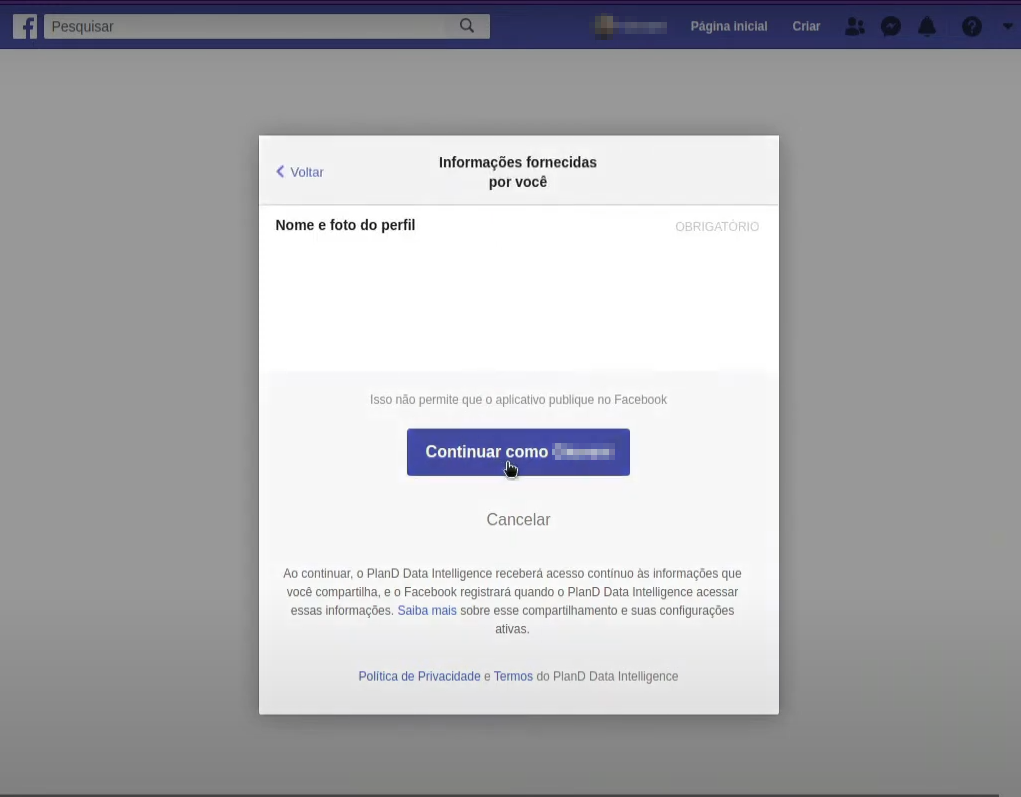Open the blurred profile name link
1021x797 pixels.
631,27
